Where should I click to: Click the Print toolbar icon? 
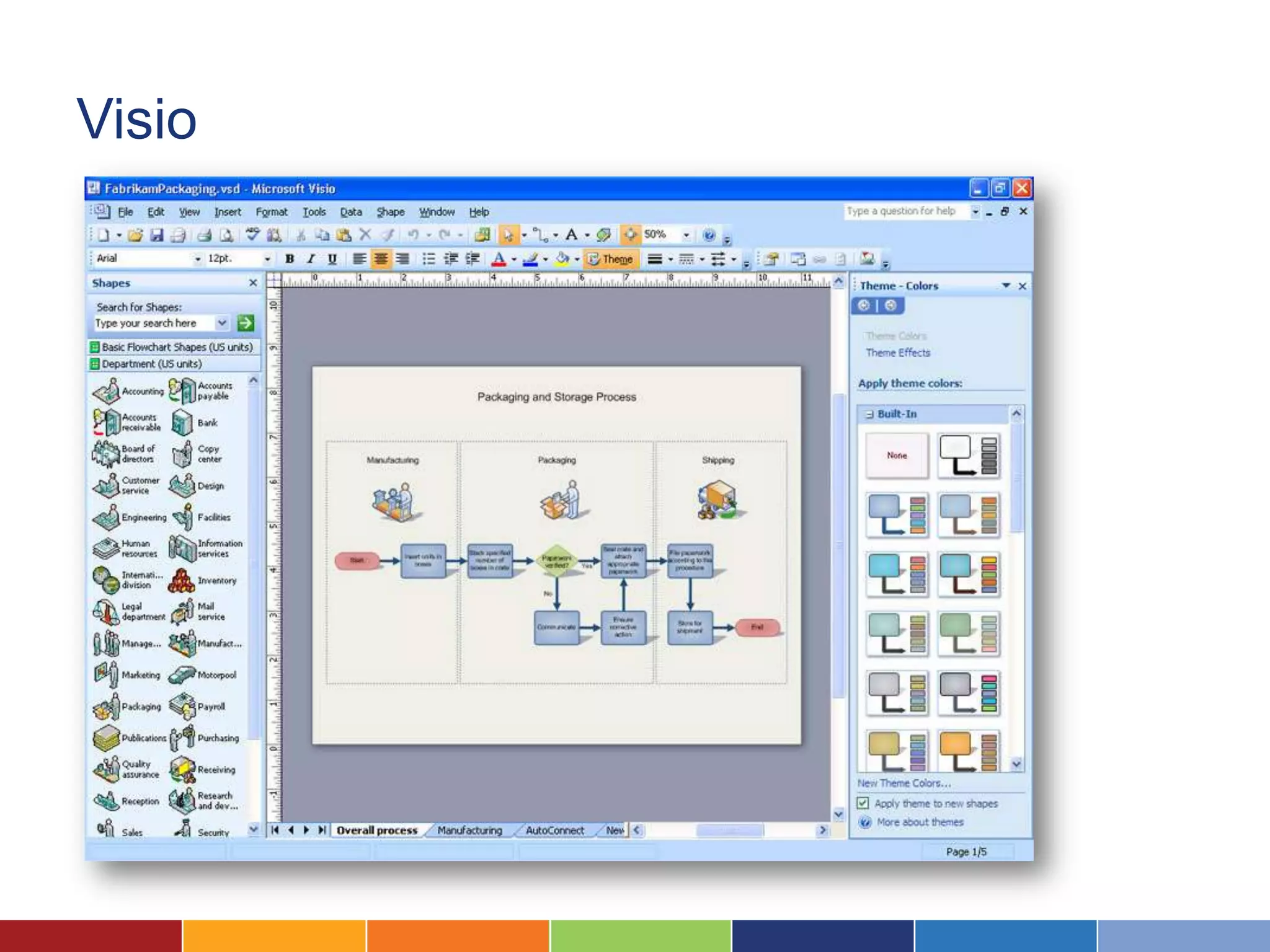205,235
